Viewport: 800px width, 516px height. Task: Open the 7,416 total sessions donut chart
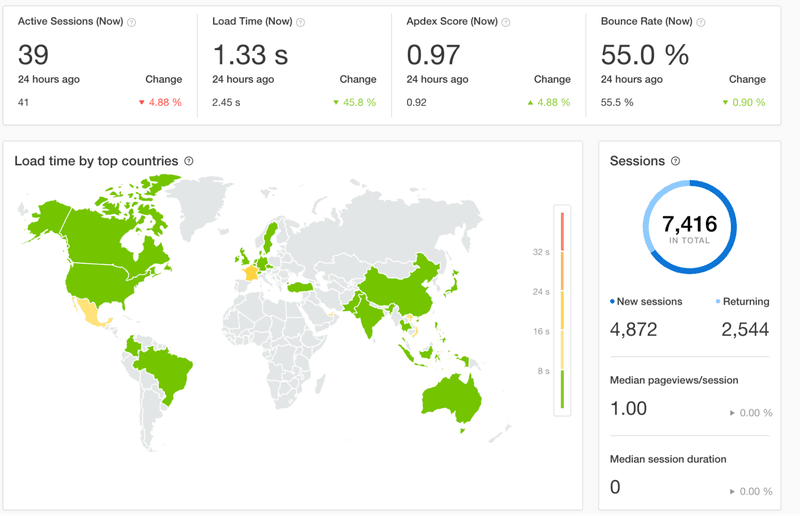pyautogui.click(x=689, y=227)
